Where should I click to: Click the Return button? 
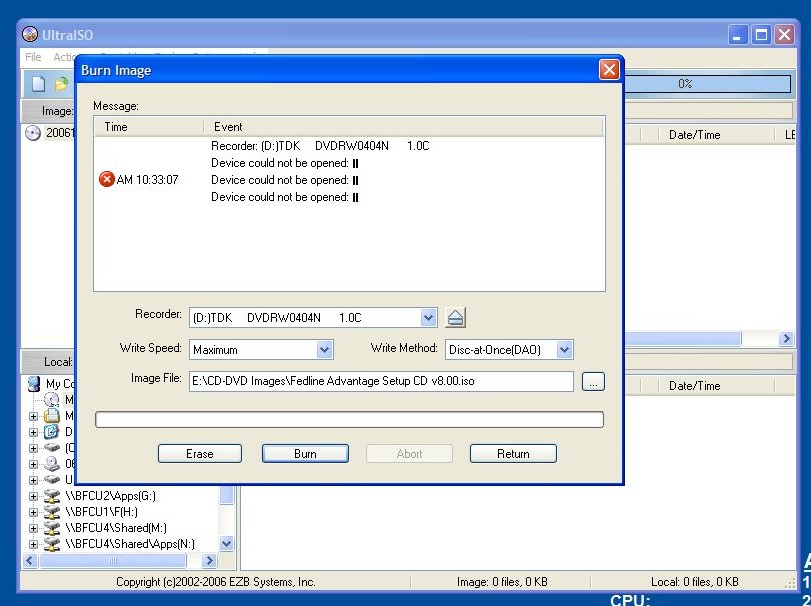pyautogui.click(x=513, y=453)
